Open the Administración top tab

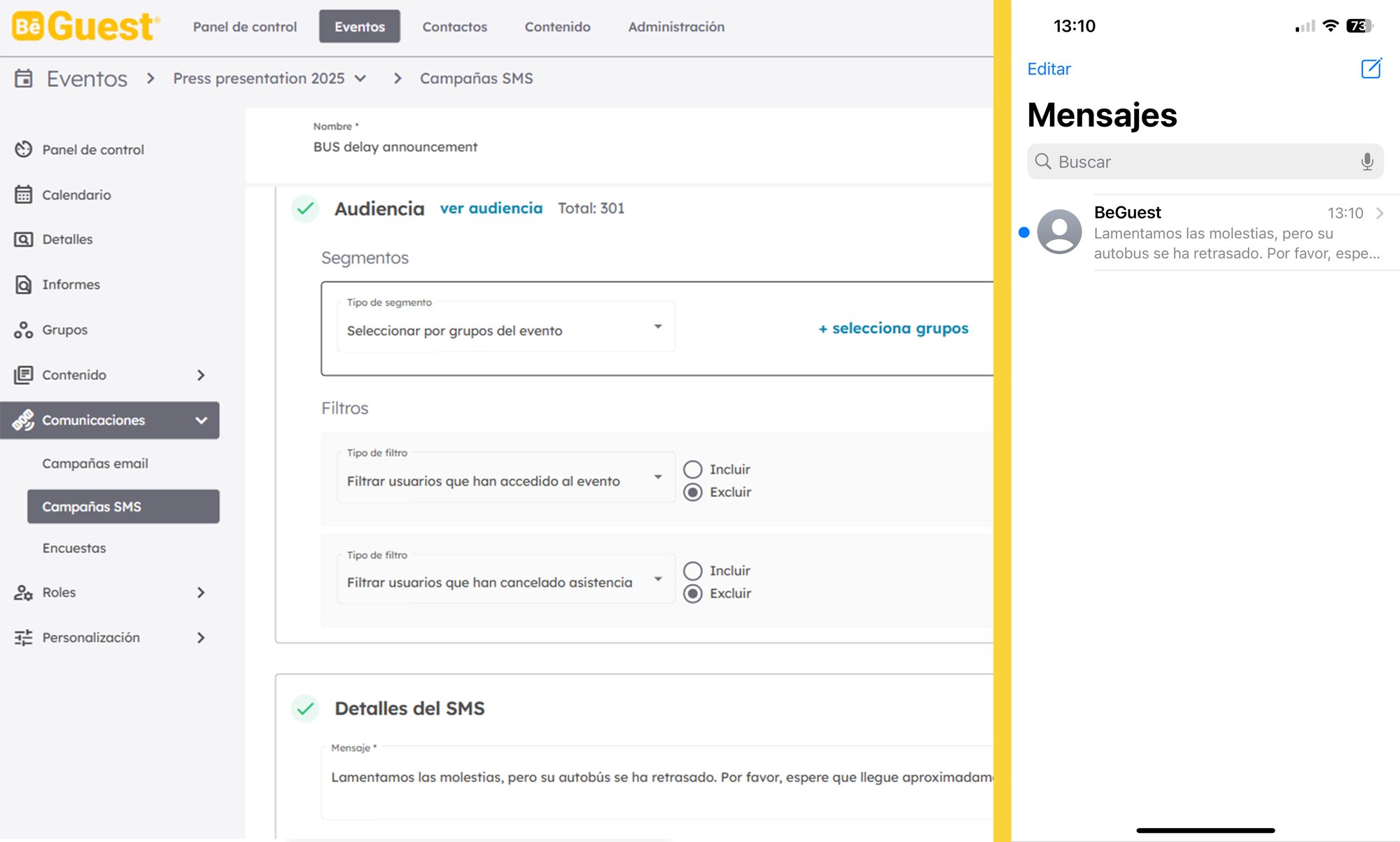676,27
